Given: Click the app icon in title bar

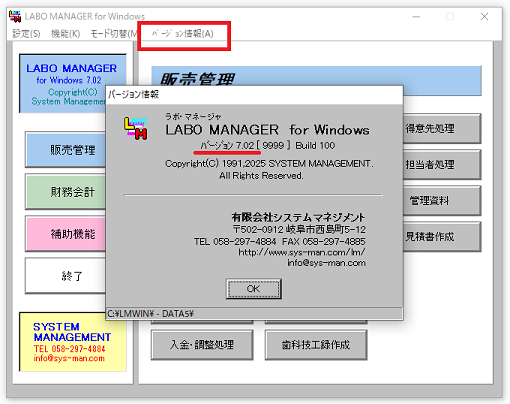Looking at the screenshot, I should pyautogui.click(x=15, y=16).
